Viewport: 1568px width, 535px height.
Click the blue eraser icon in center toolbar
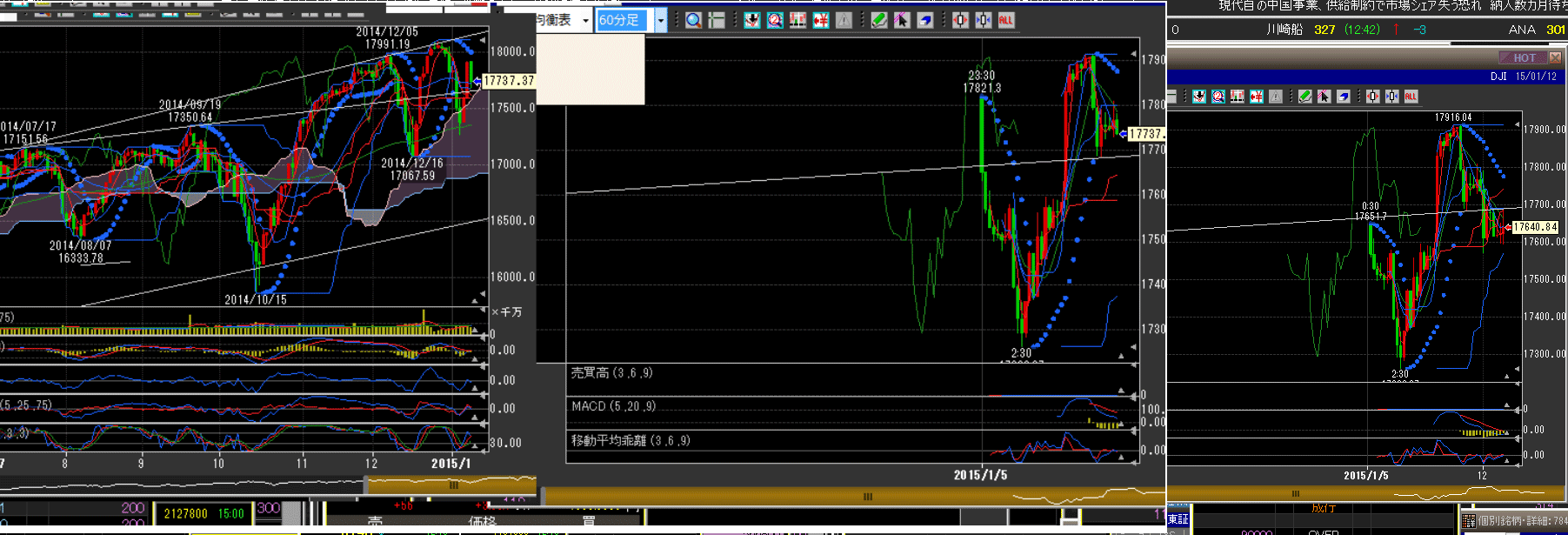tap(924, 20)
